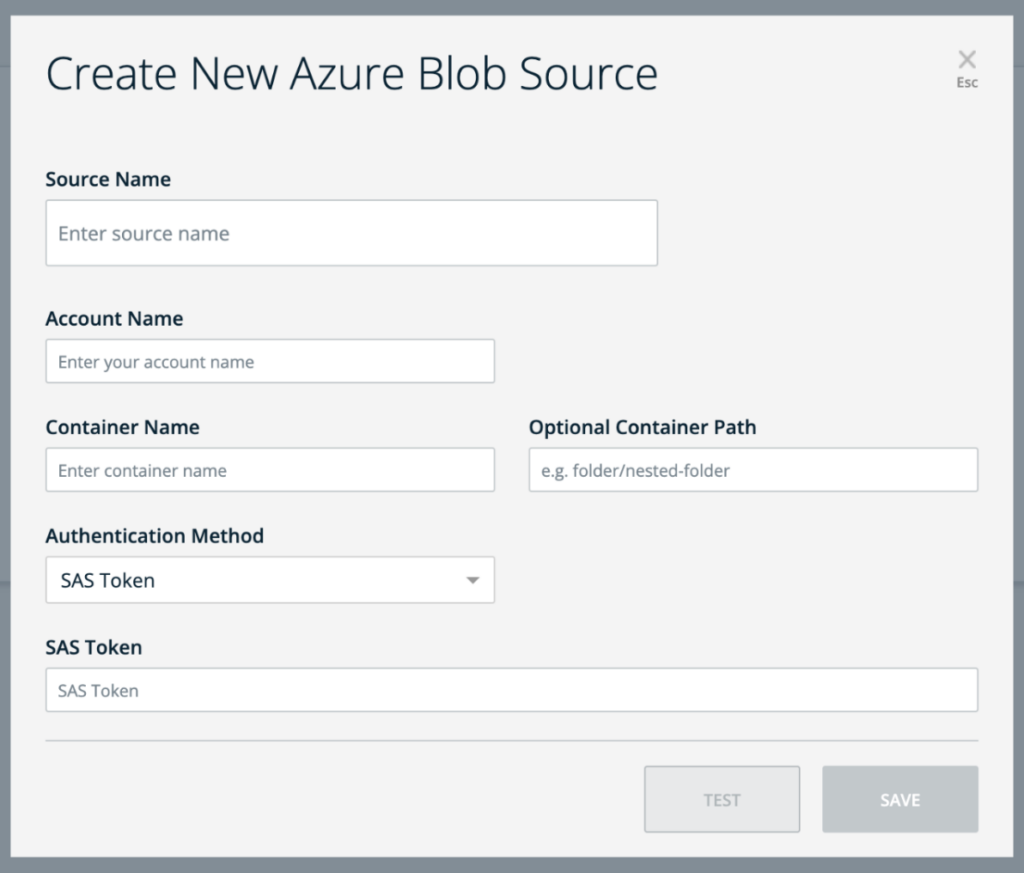This screenshot has width=1024, height=873.
Task: Click the Container Name input field
Action: tap(270, 469)
